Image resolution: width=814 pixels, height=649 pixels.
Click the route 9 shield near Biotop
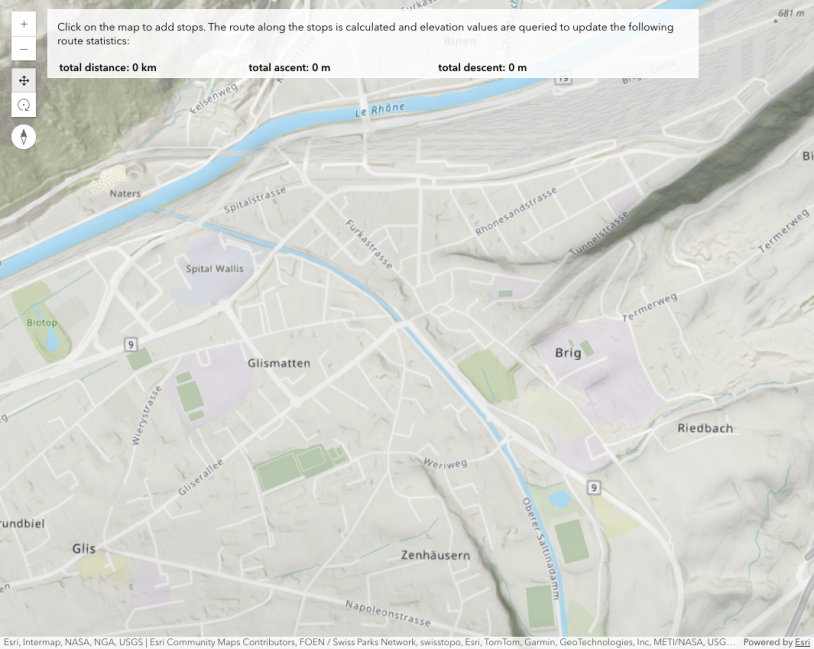tap(130, 344)
